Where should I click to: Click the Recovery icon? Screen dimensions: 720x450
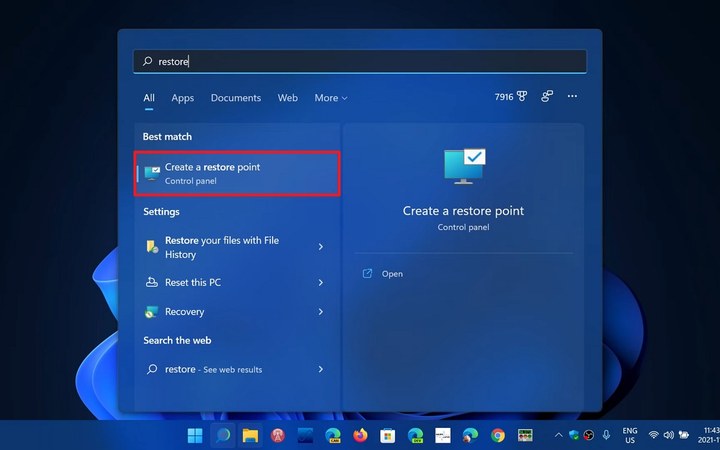(x=152, y=312)
